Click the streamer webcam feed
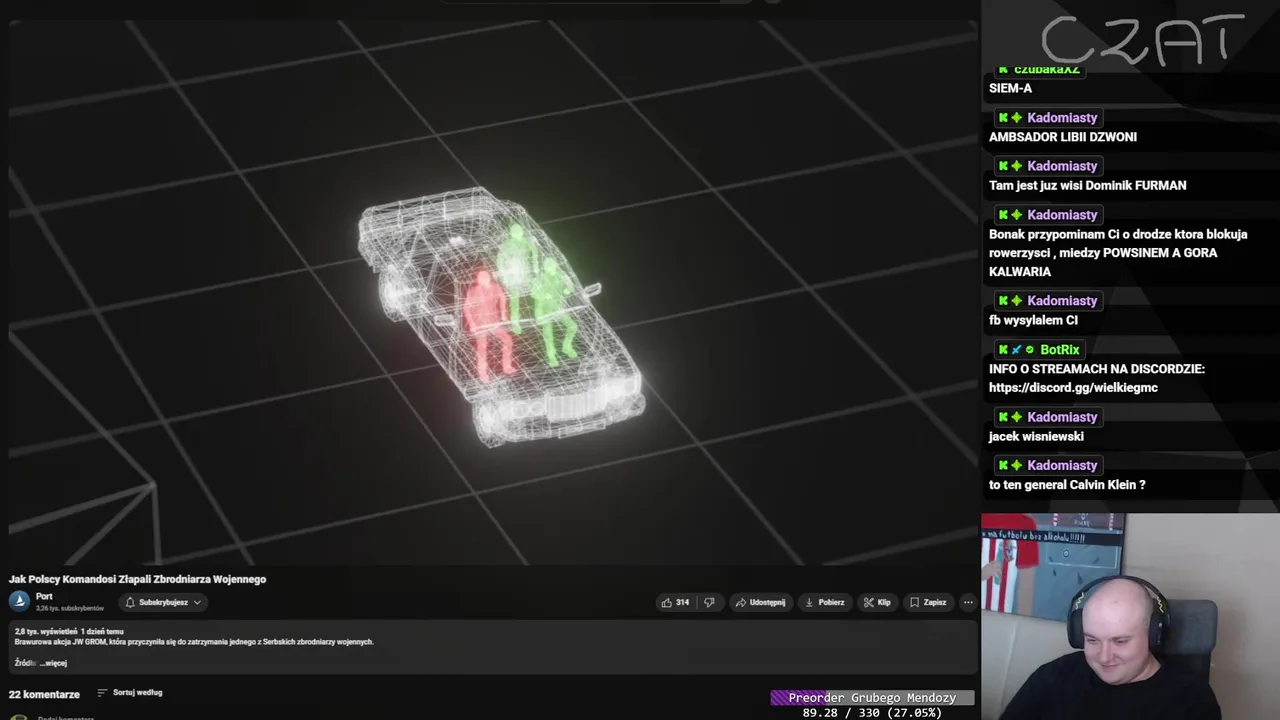 point(1130,616)
